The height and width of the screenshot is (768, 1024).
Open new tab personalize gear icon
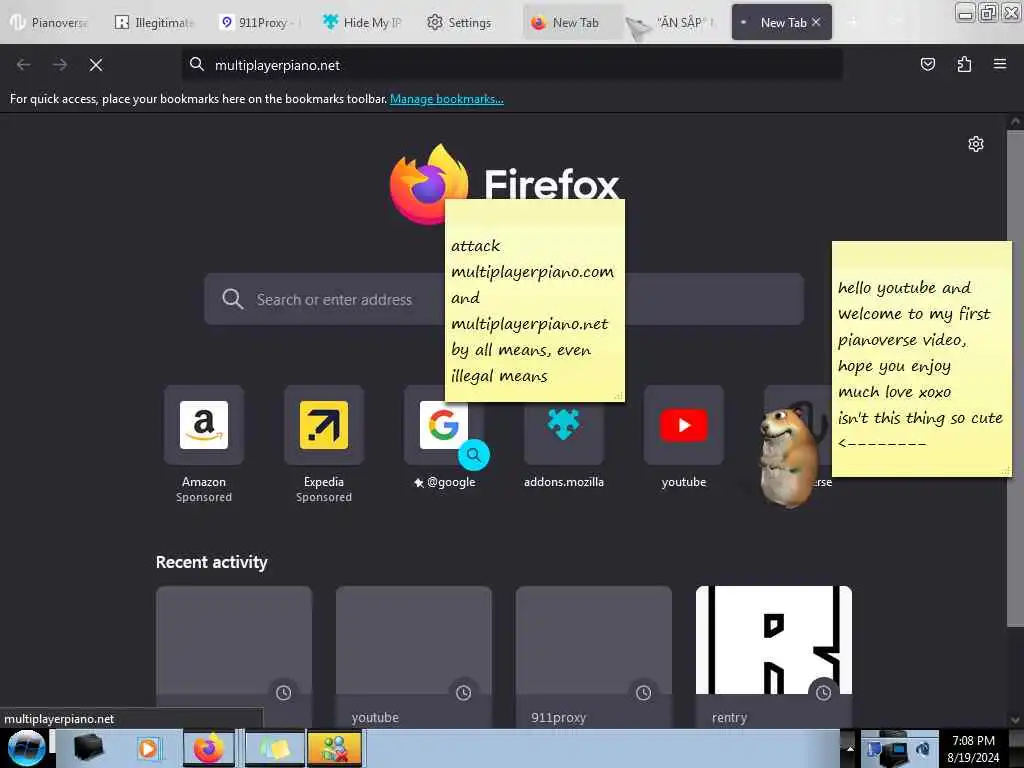pyautogui.click(x=976, y=144)
